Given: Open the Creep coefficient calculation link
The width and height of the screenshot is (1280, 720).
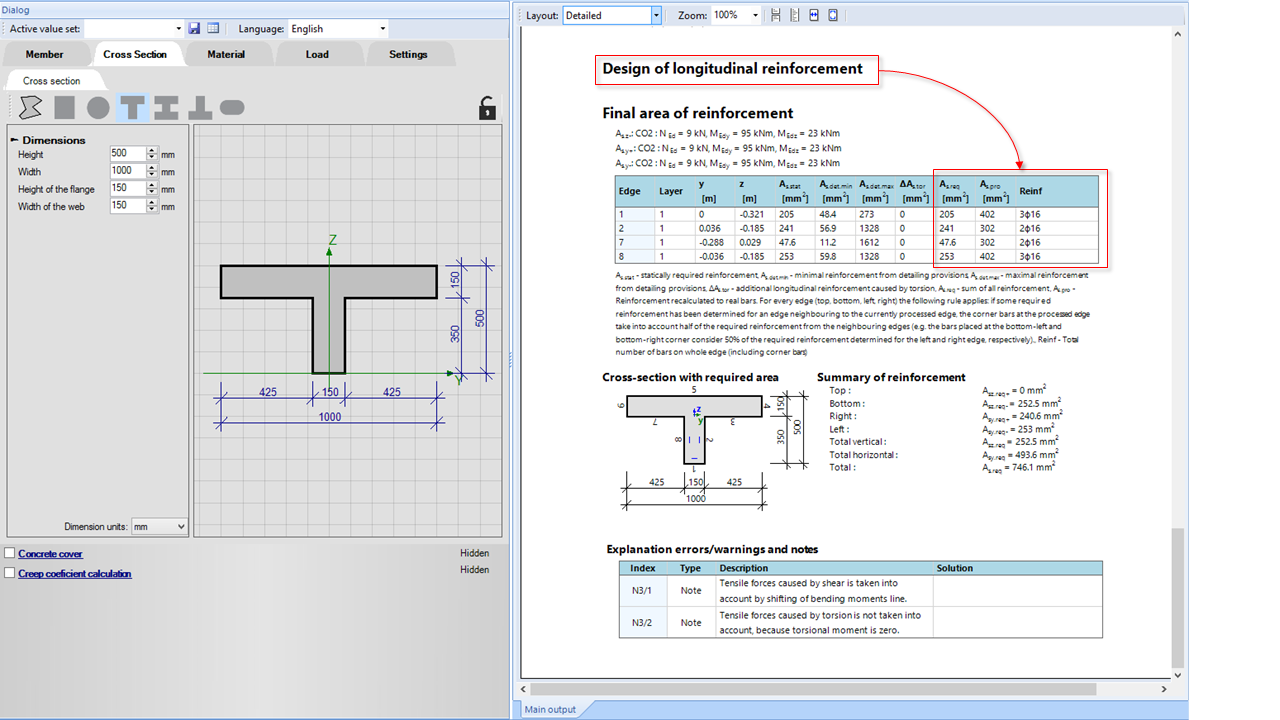Looking at the screenshot, I should point(75,573).
